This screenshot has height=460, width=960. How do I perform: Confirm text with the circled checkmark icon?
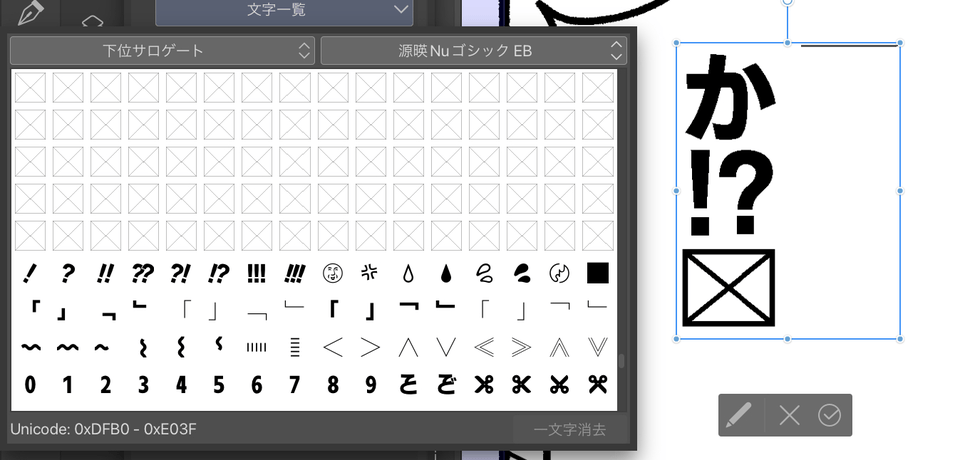click(x=829, y=415)
